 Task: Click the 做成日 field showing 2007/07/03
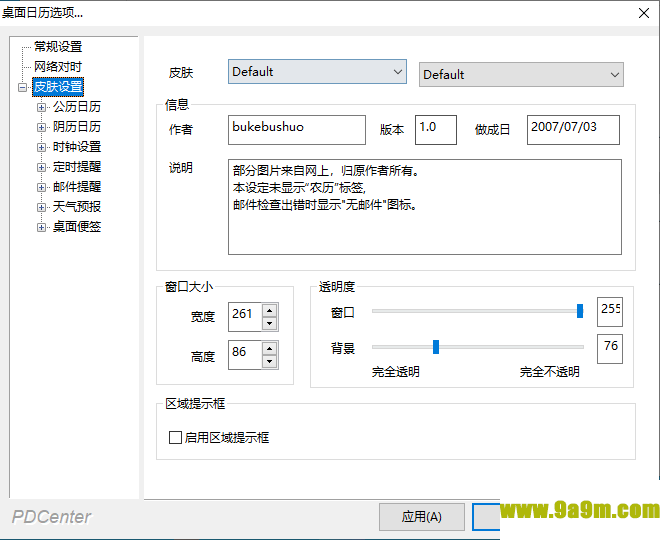(x=573, y=130)
